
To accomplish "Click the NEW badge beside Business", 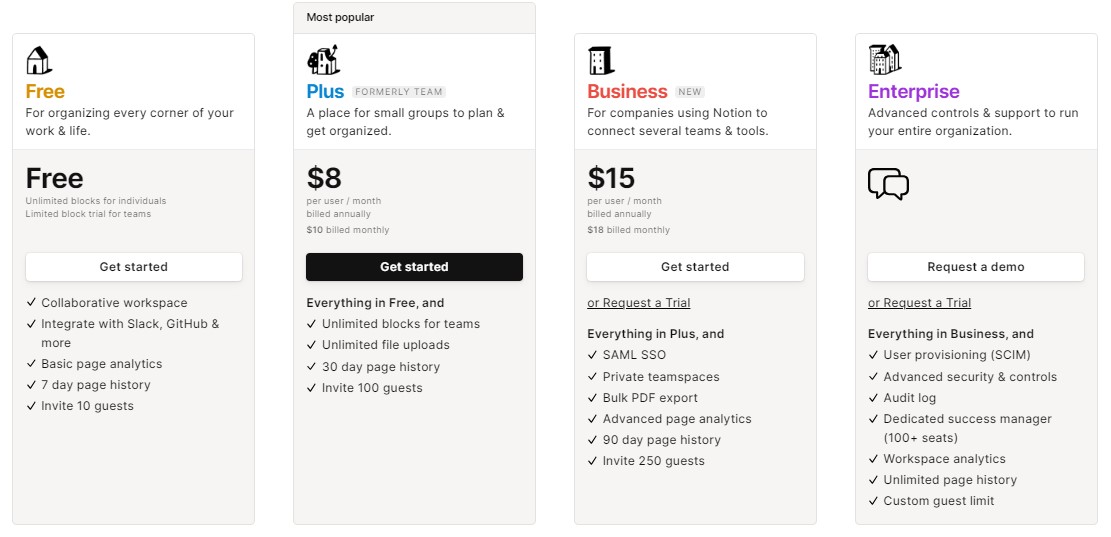I will point(689,92).
